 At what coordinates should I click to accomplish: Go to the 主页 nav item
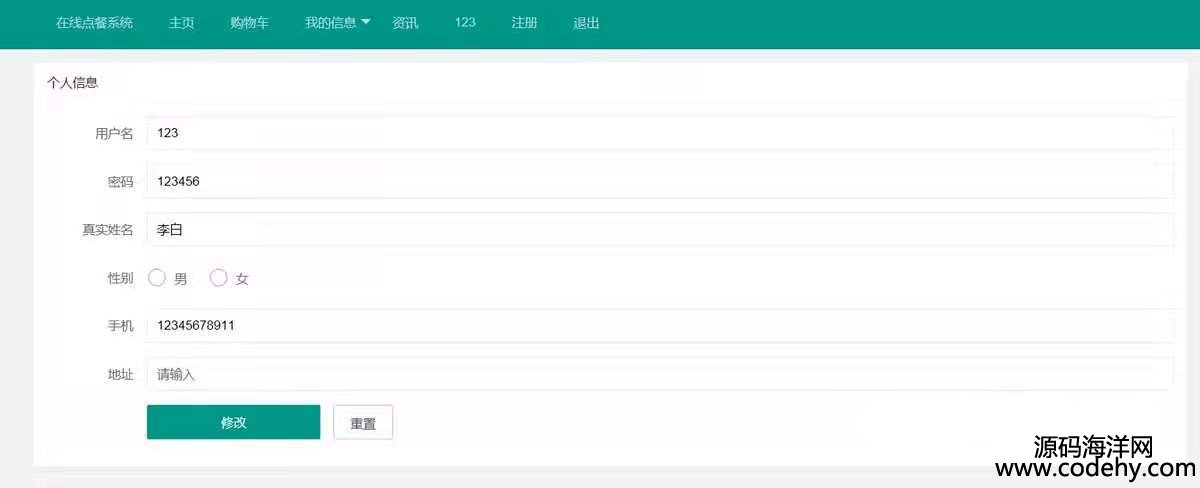[182, 23]
